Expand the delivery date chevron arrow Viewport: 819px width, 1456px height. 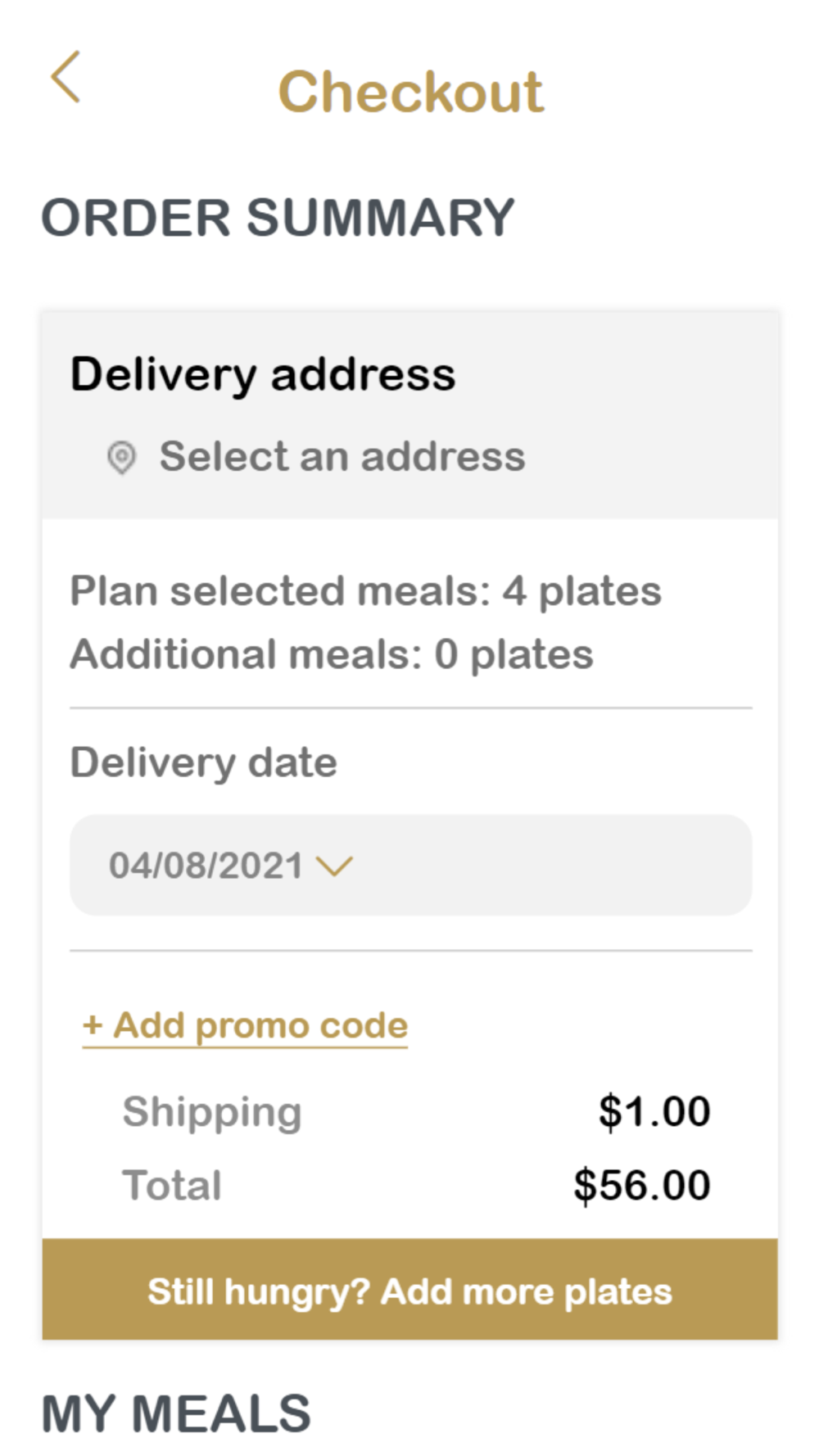334,866
